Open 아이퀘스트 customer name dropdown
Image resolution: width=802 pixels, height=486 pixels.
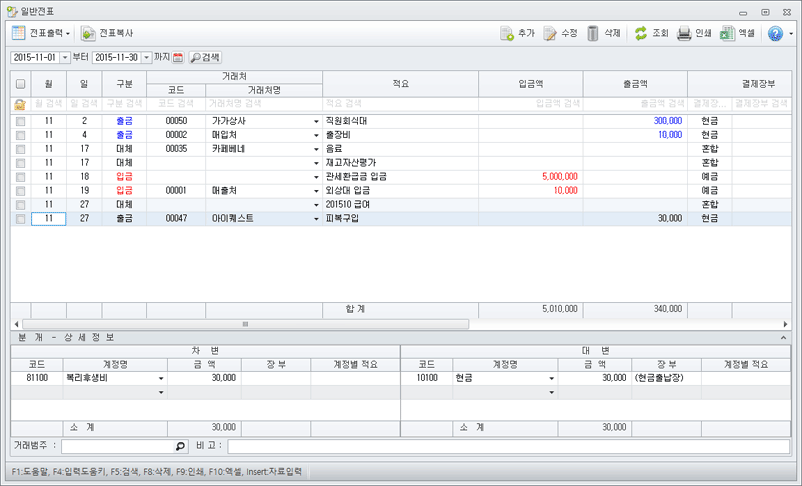point(316,218)
